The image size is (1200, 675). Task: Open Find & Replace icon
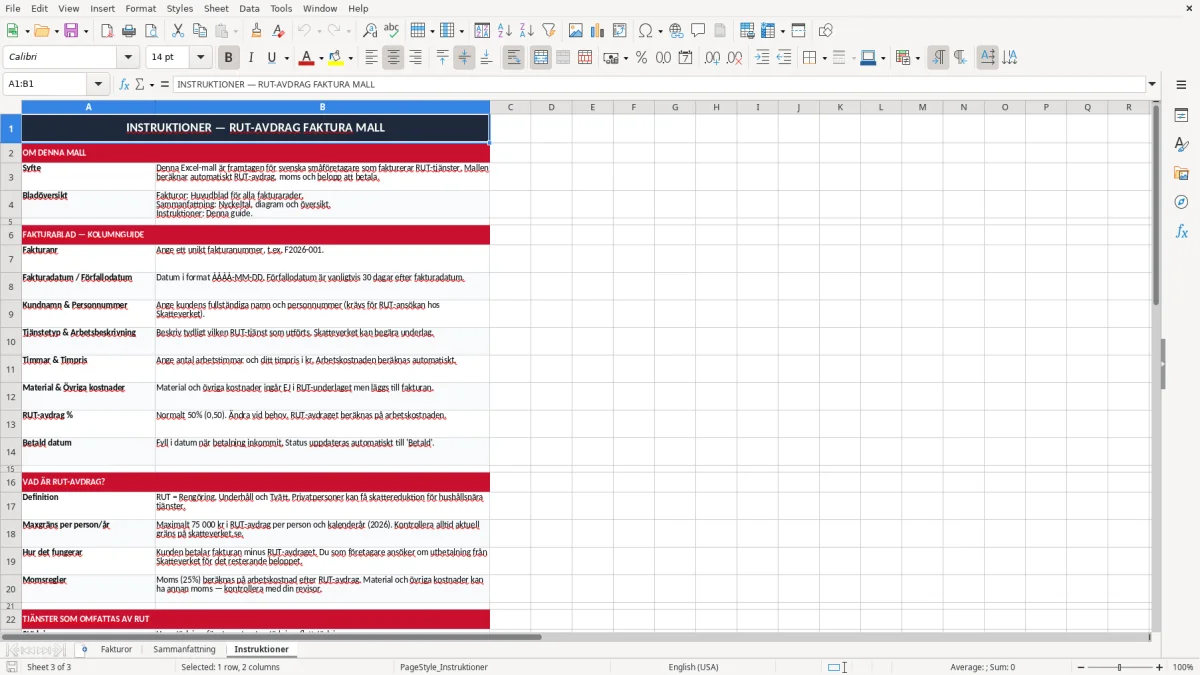click(370, 31)
